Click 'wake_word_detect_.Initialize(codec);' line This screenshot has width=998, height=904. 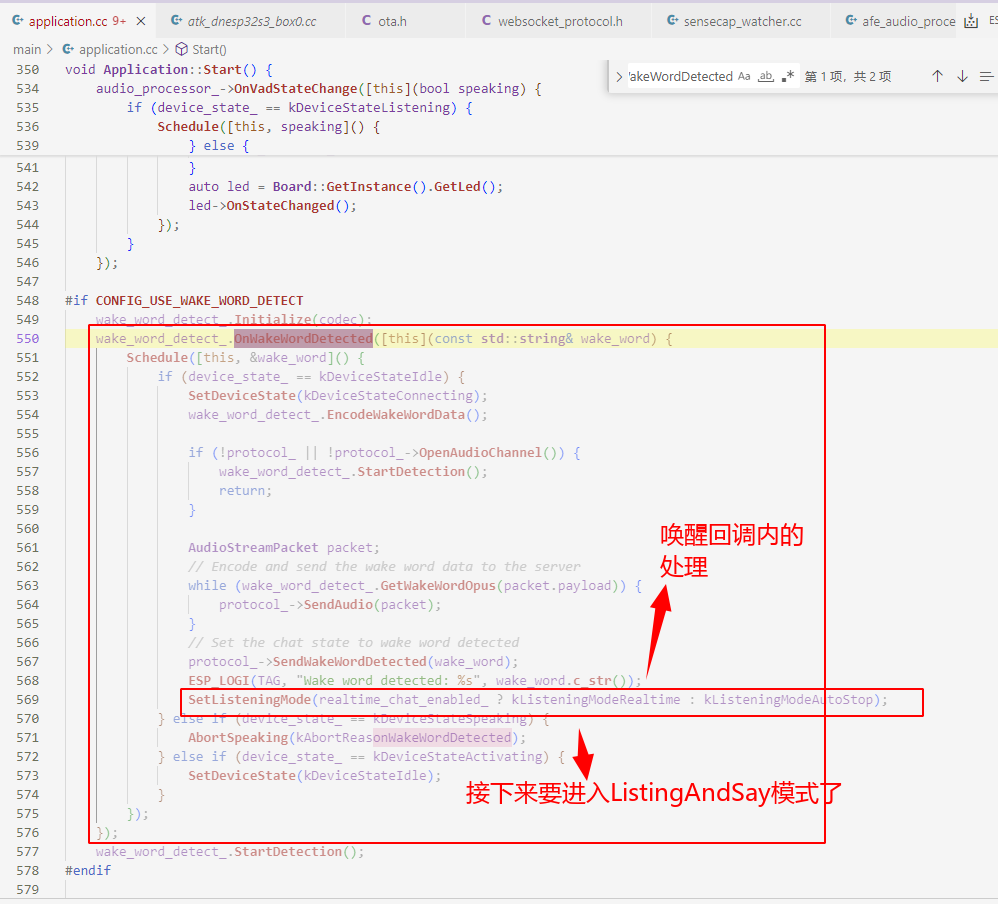pos(234,320)
